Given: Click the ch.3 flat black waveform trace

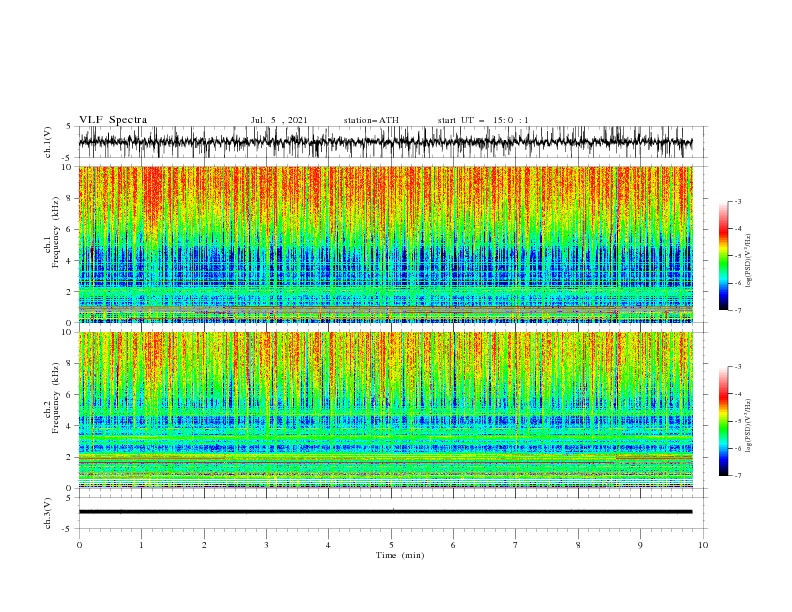Looking at the screenshot, I should point(386,512).
